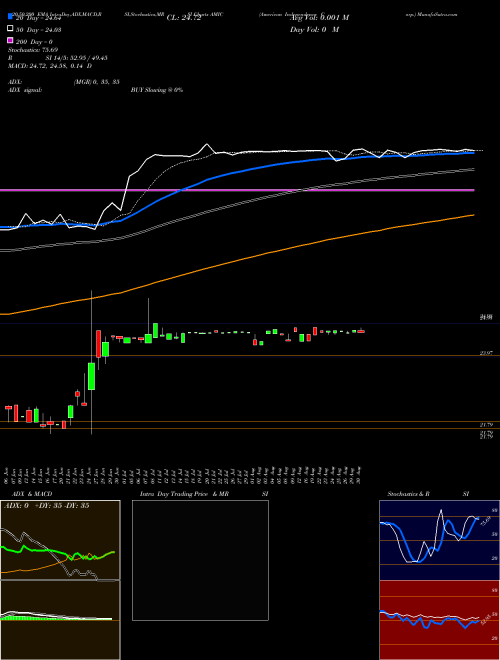This screenshot has height=660, width=500.
Task: Click the 'BUY Slowing @ 0%' ADX signal text
Action: (x=157, y=90)
